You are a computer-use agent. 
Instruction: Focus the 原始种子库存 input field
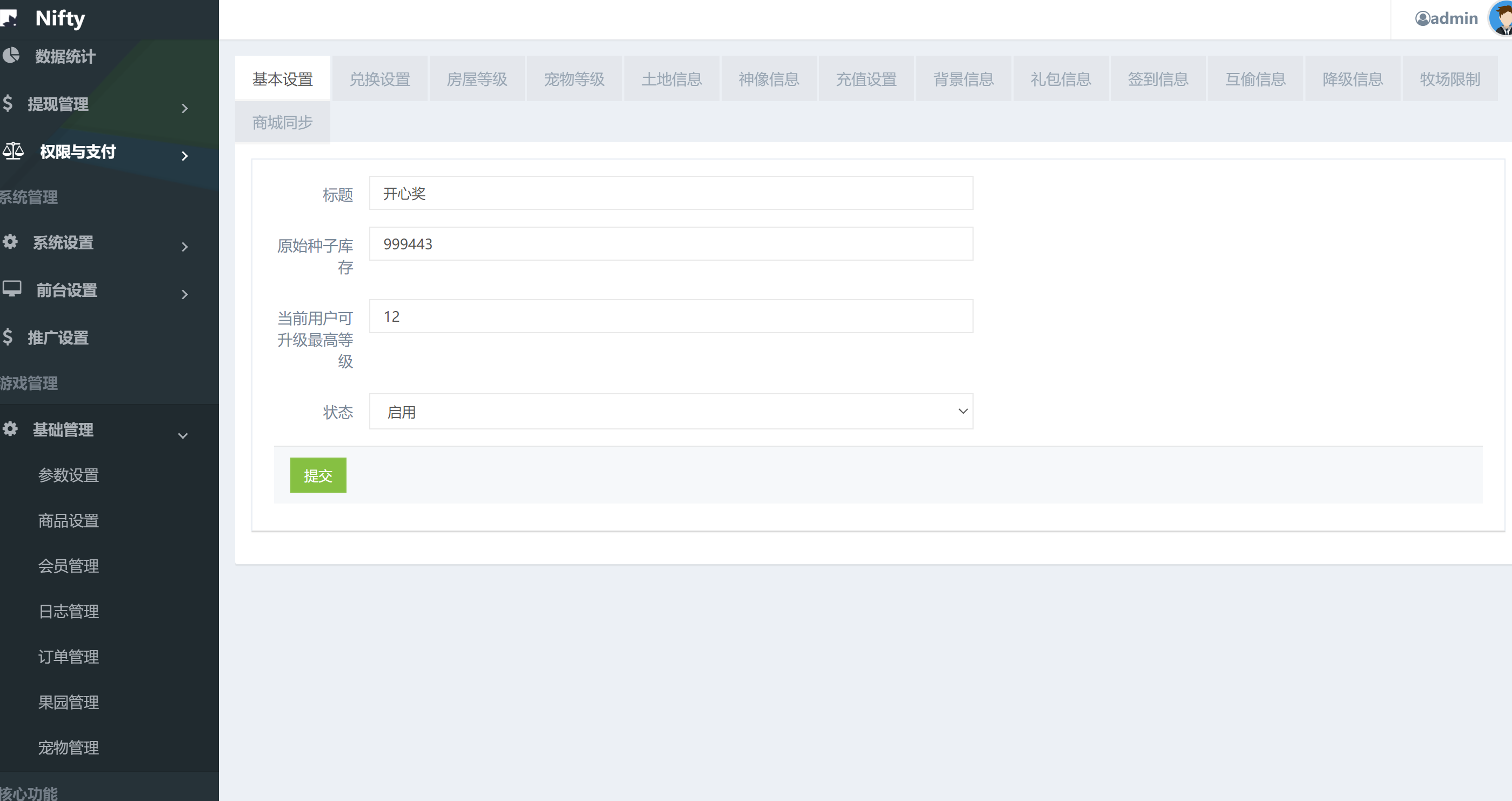(670, 244)
